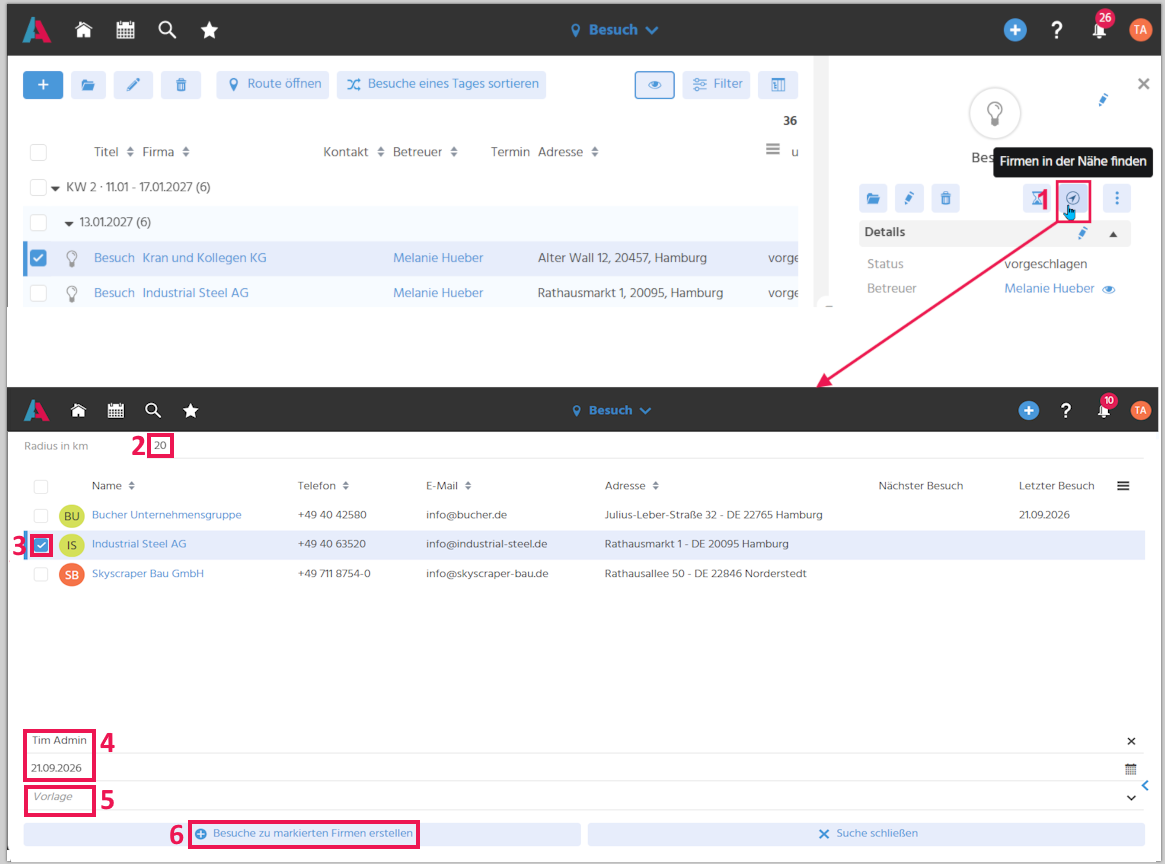Delete visit using the trash icon in detail panel
1165x864 pixels.
[x=945, y=198]
